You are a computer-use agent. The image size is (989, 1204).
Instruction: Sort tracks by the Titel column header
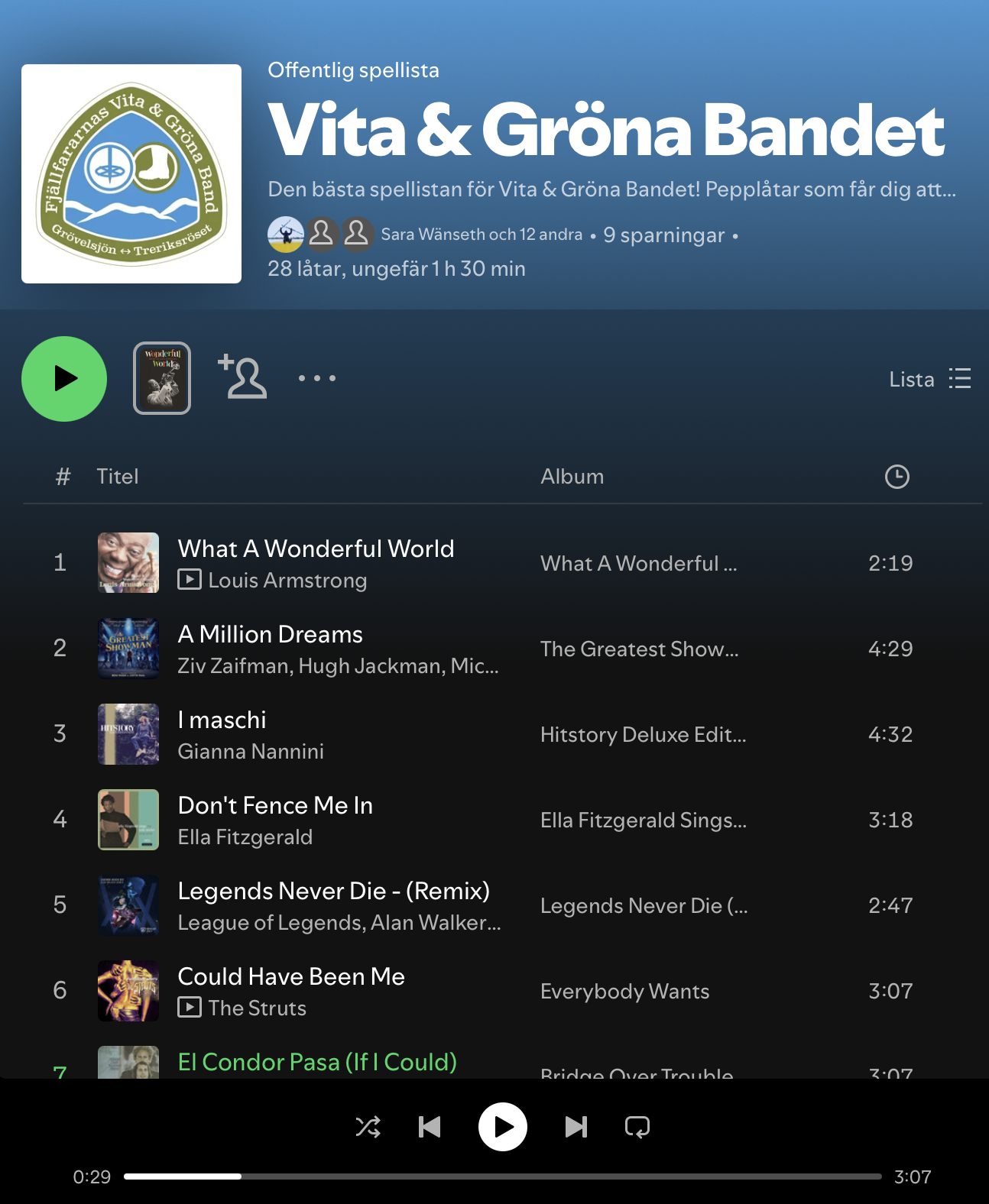pos(118,477)
